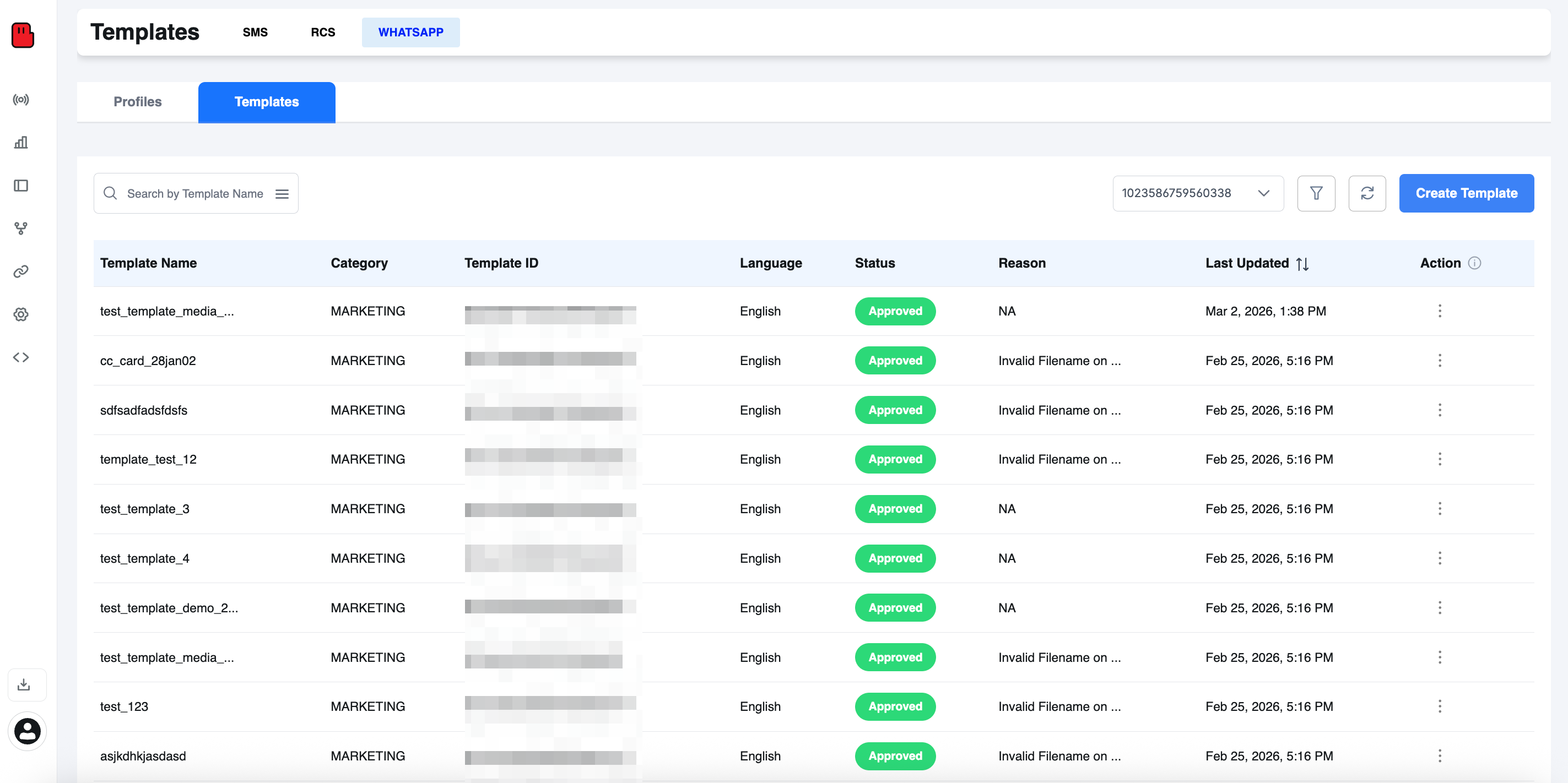This screenshot has width=1568, height=783.
Task: Select the blue Templates tab
Action: click(267, 102)
